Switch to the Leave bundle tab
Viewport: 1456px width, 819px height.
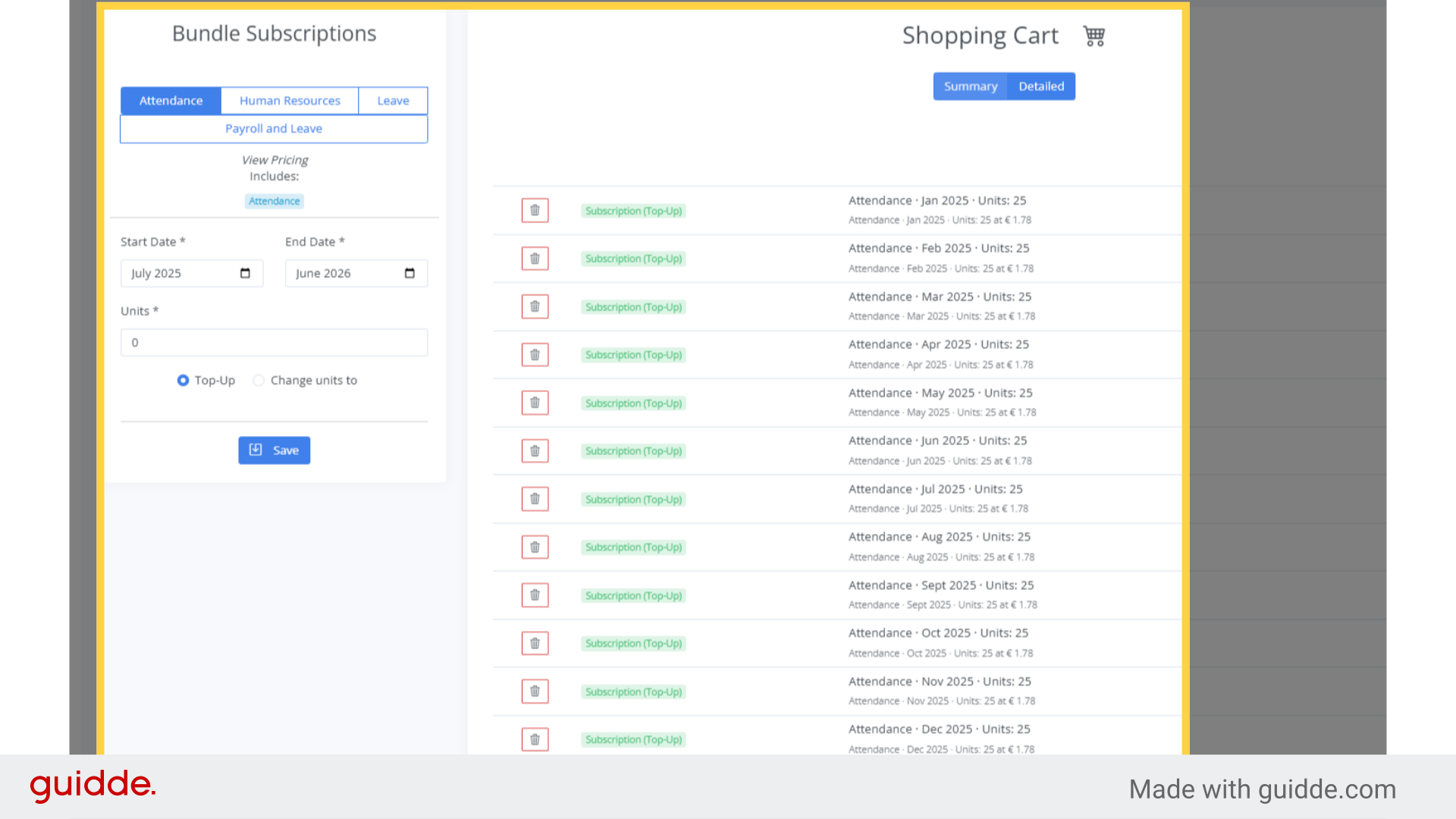coord(393,100)
